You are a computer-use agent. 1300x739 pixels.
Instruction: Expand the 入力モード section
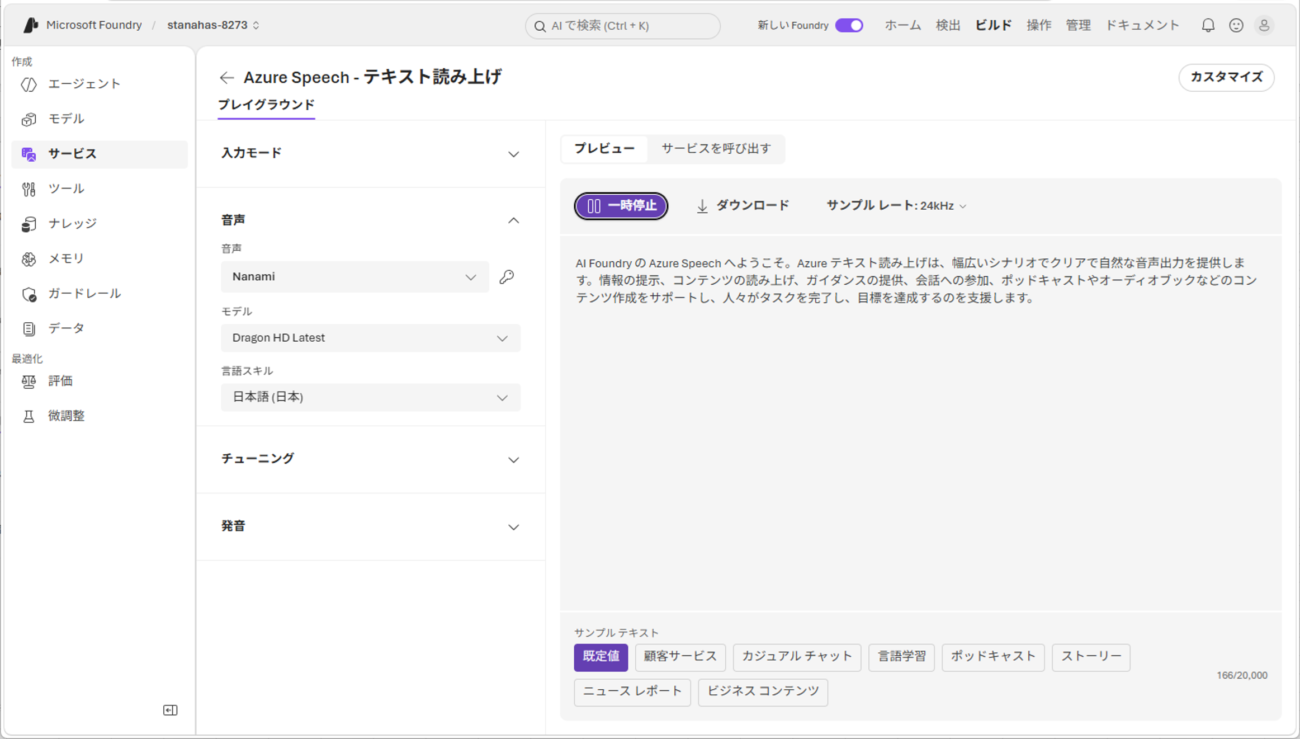(x=370, y=154)
